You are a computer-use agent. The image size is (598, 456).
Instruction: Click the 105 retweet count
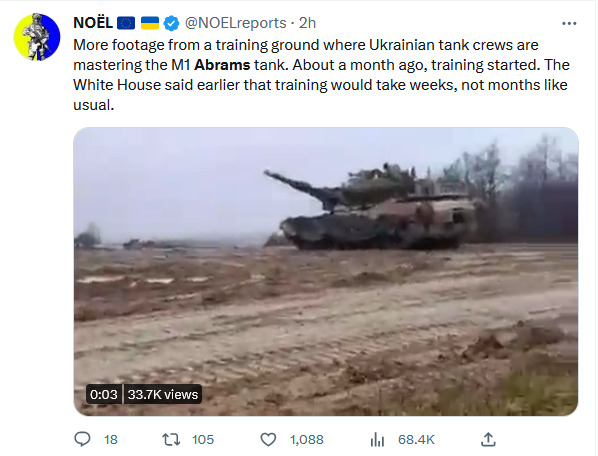pyautogui.click(x=203, y=440)
